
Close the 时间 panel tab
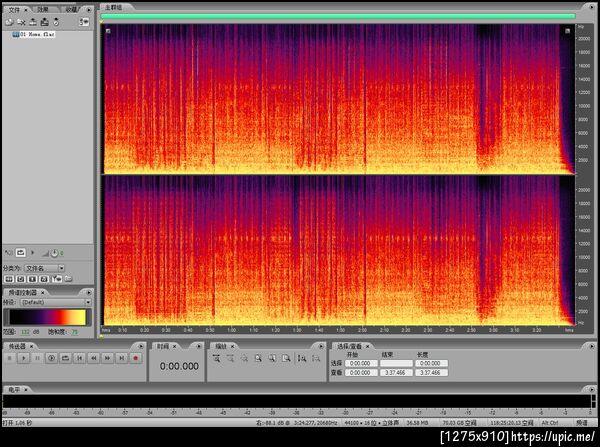[177, 345]
